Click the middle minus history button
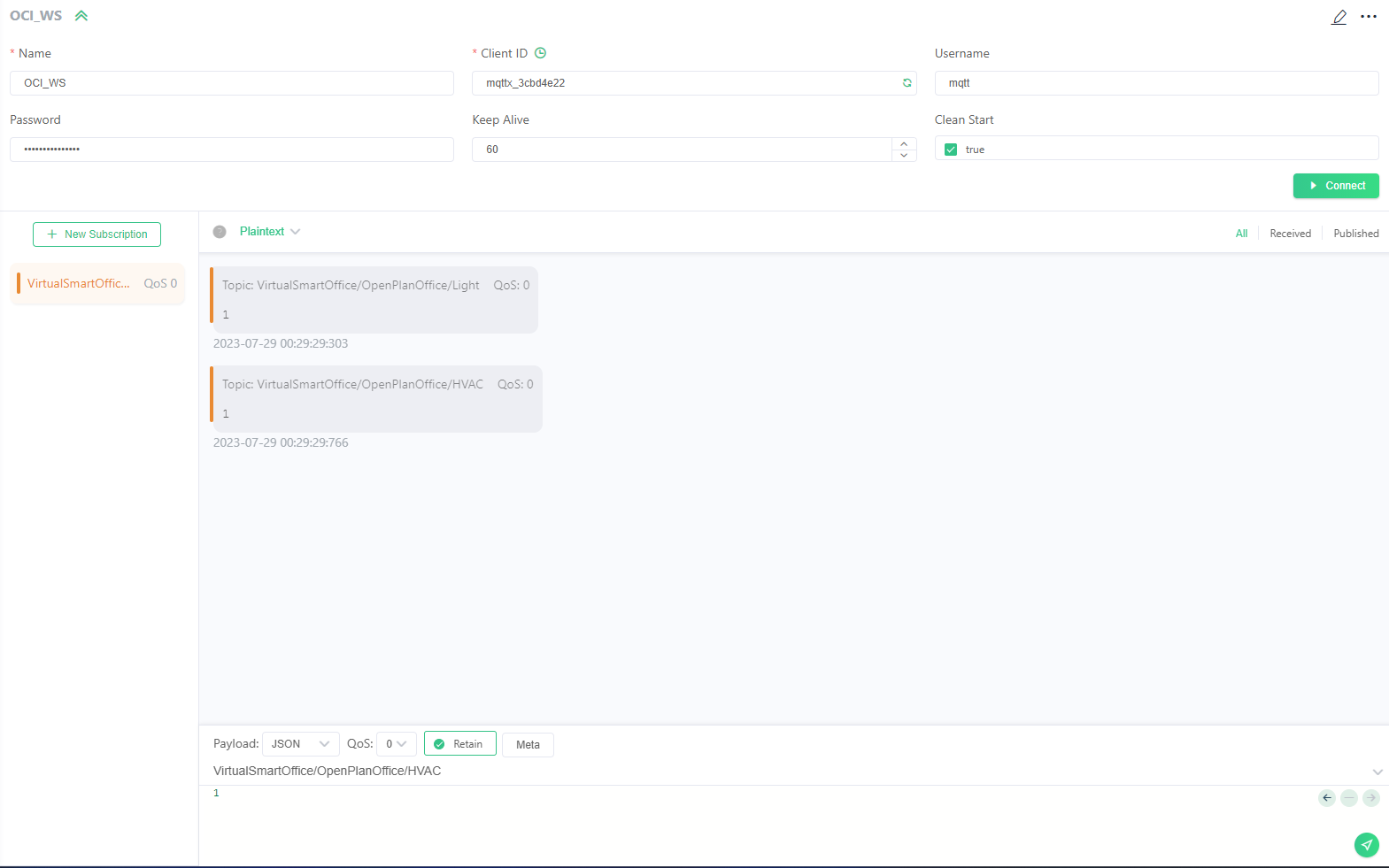Image resolution: width=1389 pixels, height=868 pixels. click(x=1349, y=798)
